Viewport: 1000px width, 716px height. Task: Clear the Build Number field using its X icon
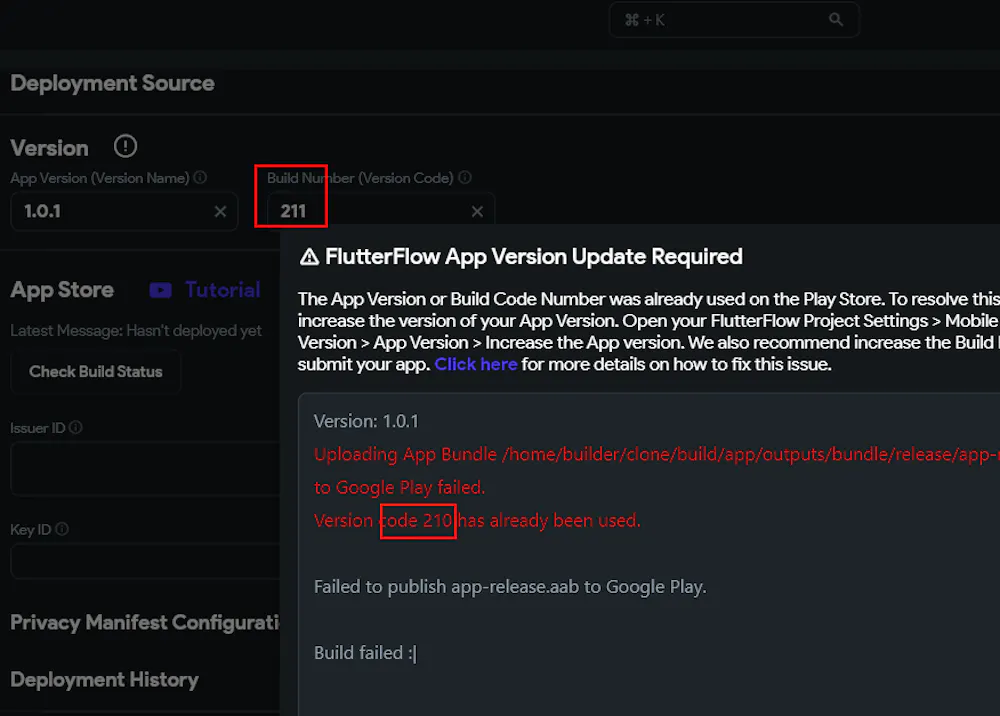click(x=477, y=211)
